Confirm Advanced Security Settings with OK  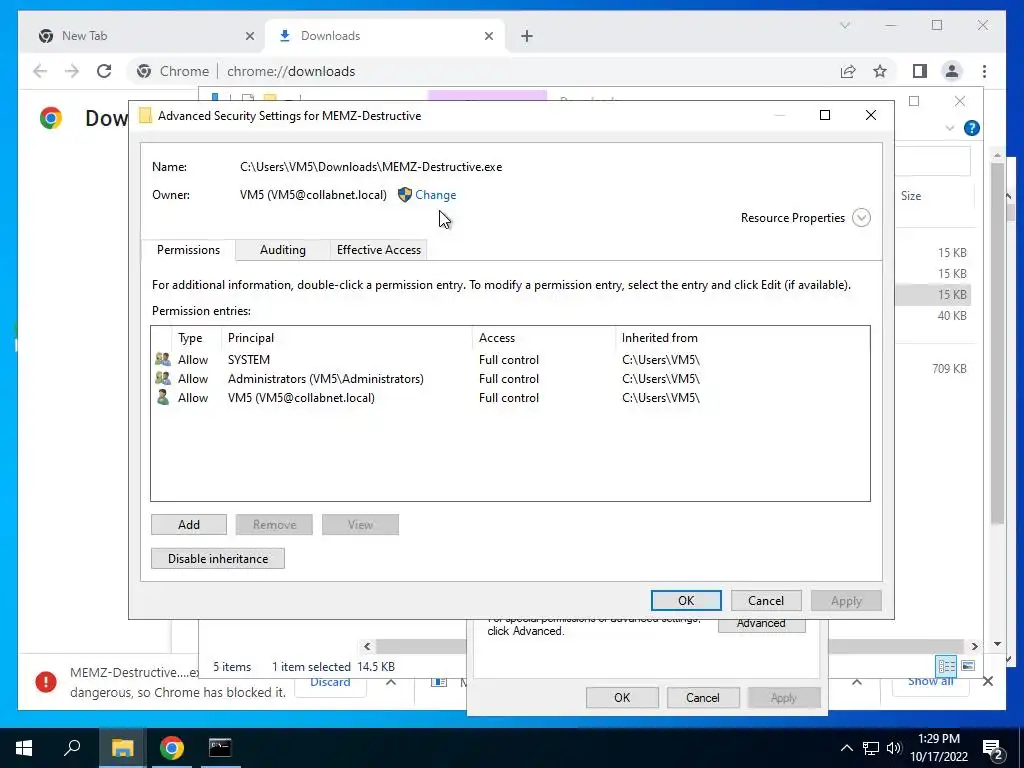coord(686,600)
